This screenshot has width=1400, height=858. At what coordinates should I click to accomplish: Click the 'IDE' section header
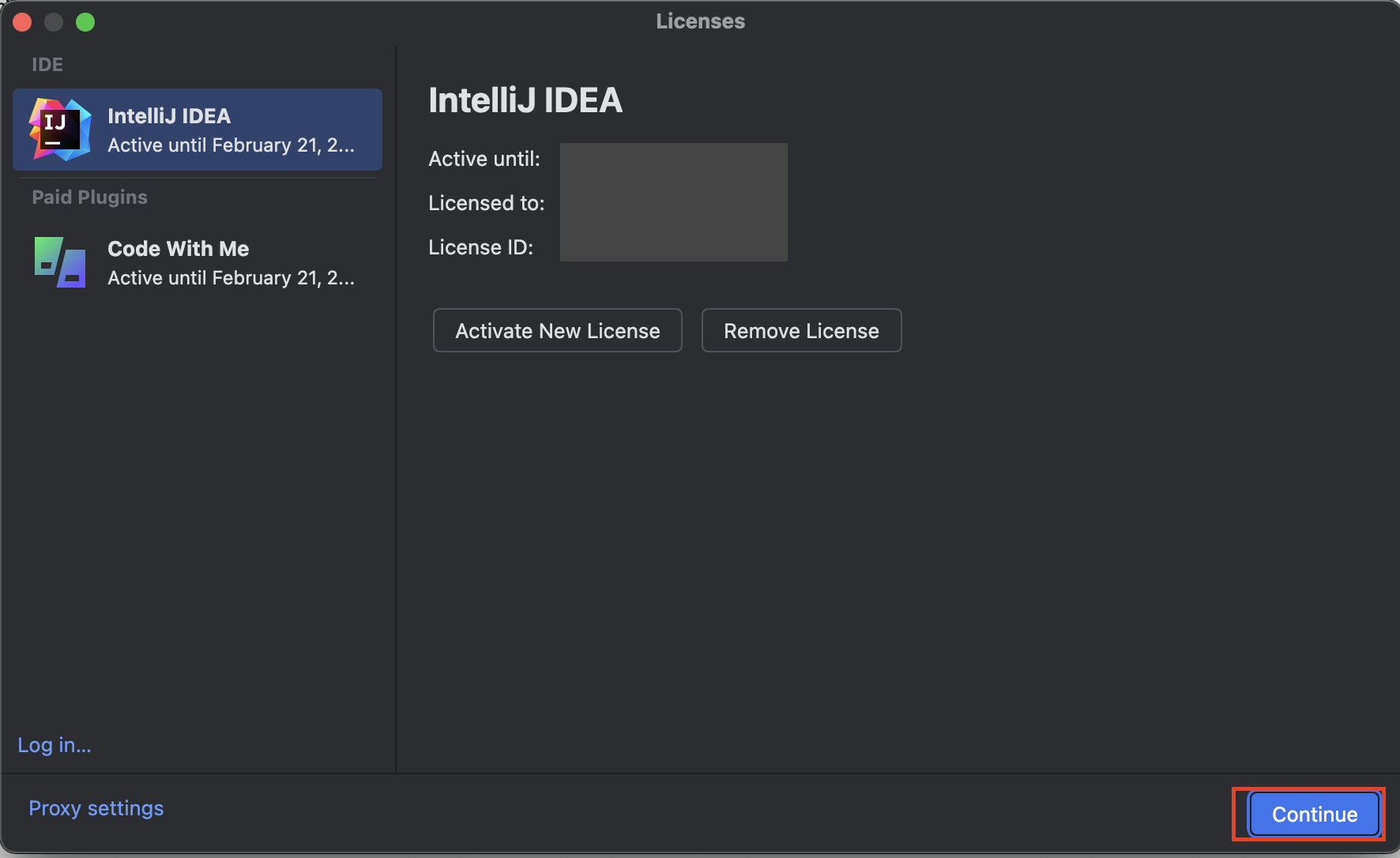[47, 65]
